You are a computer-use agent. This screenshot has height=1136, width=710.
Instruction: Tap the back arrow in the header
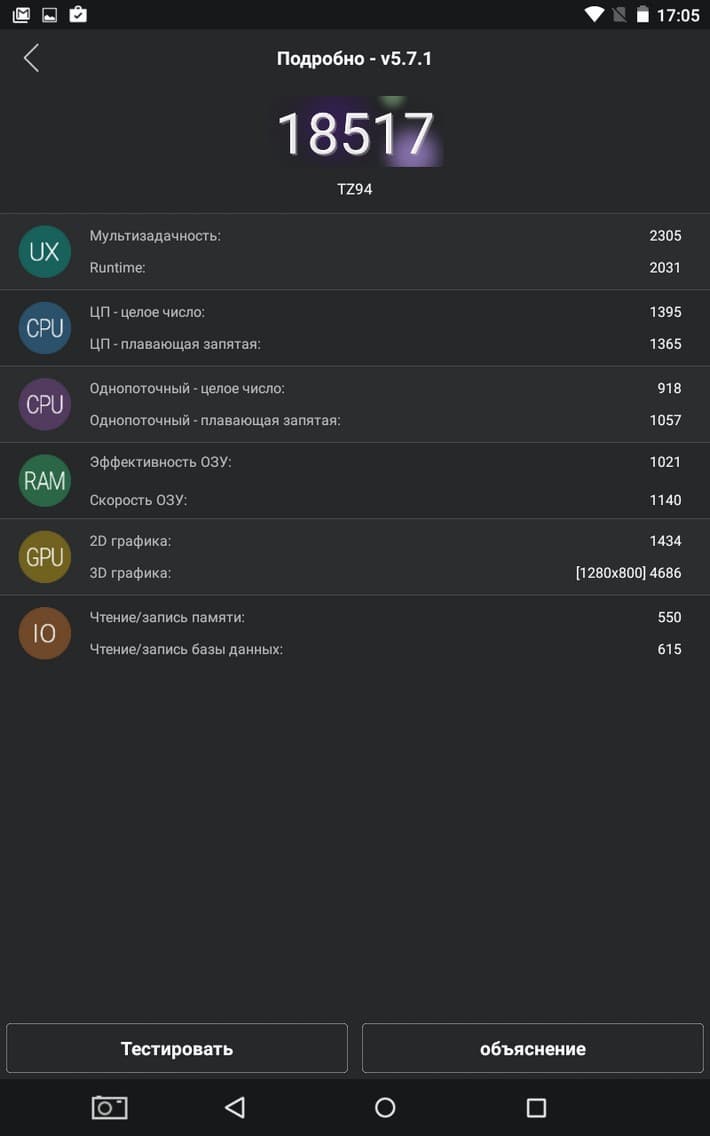(31, 58)
